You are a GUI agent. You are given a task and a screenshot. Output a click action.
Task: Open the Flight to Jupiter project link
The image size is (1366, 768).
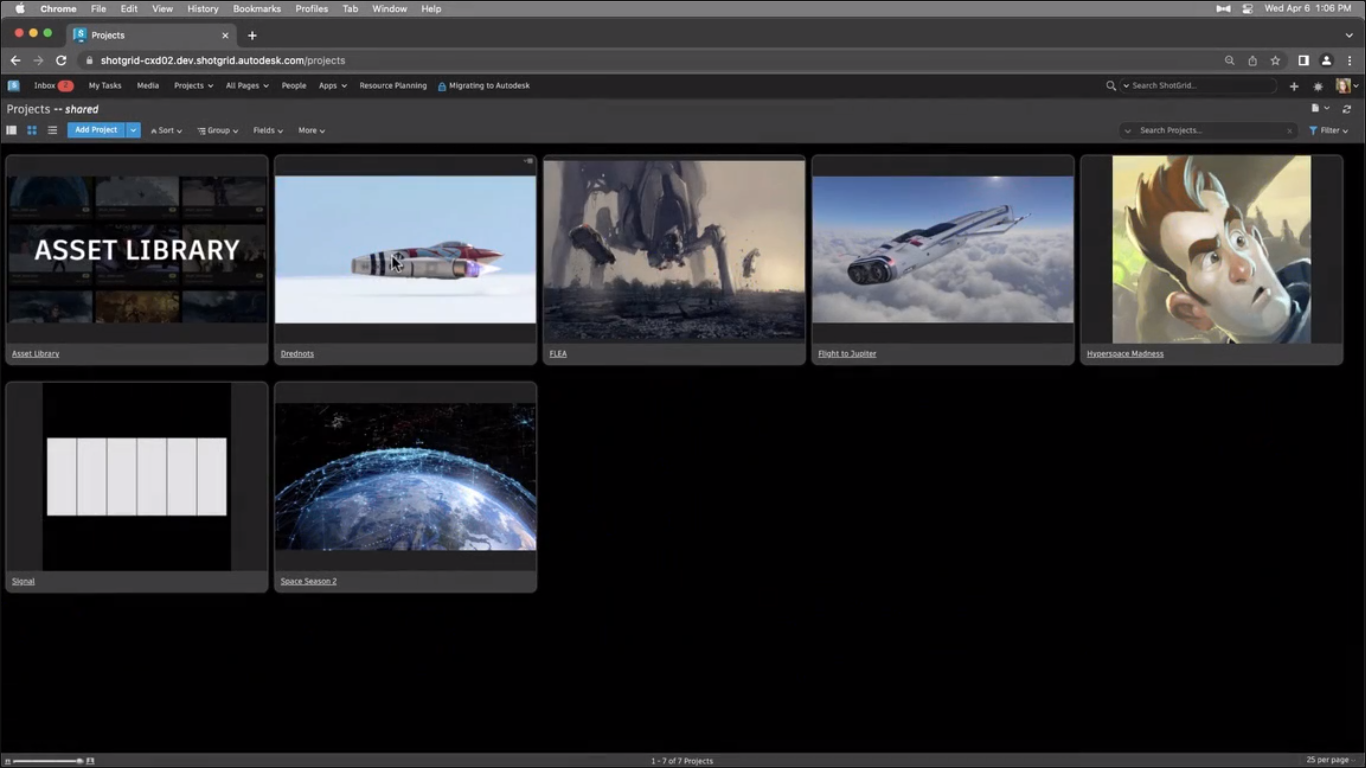(847, 354)
